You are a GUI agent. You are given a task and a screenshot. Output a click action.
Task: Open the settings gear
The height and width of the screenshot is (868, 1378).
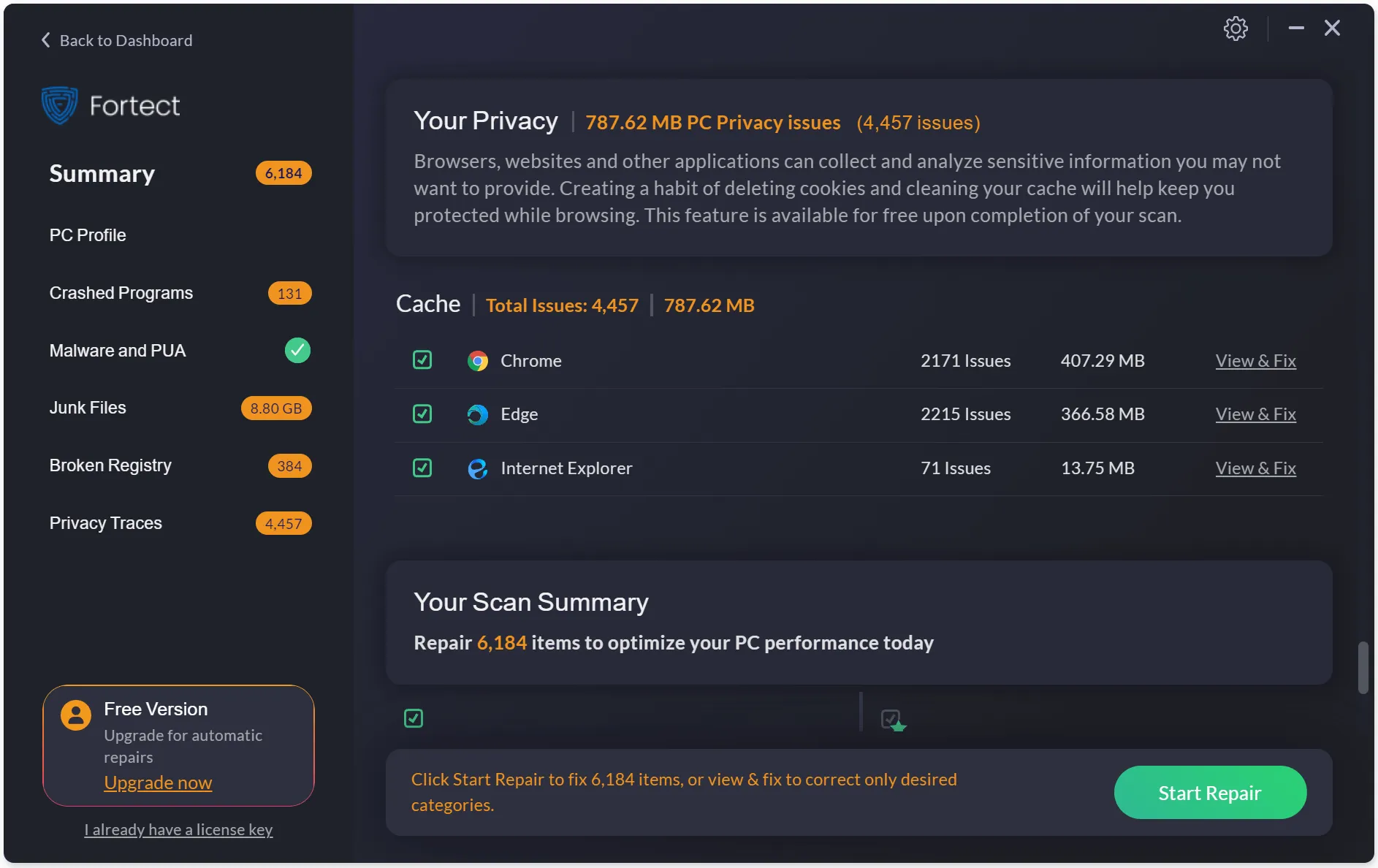point(1236,28)
